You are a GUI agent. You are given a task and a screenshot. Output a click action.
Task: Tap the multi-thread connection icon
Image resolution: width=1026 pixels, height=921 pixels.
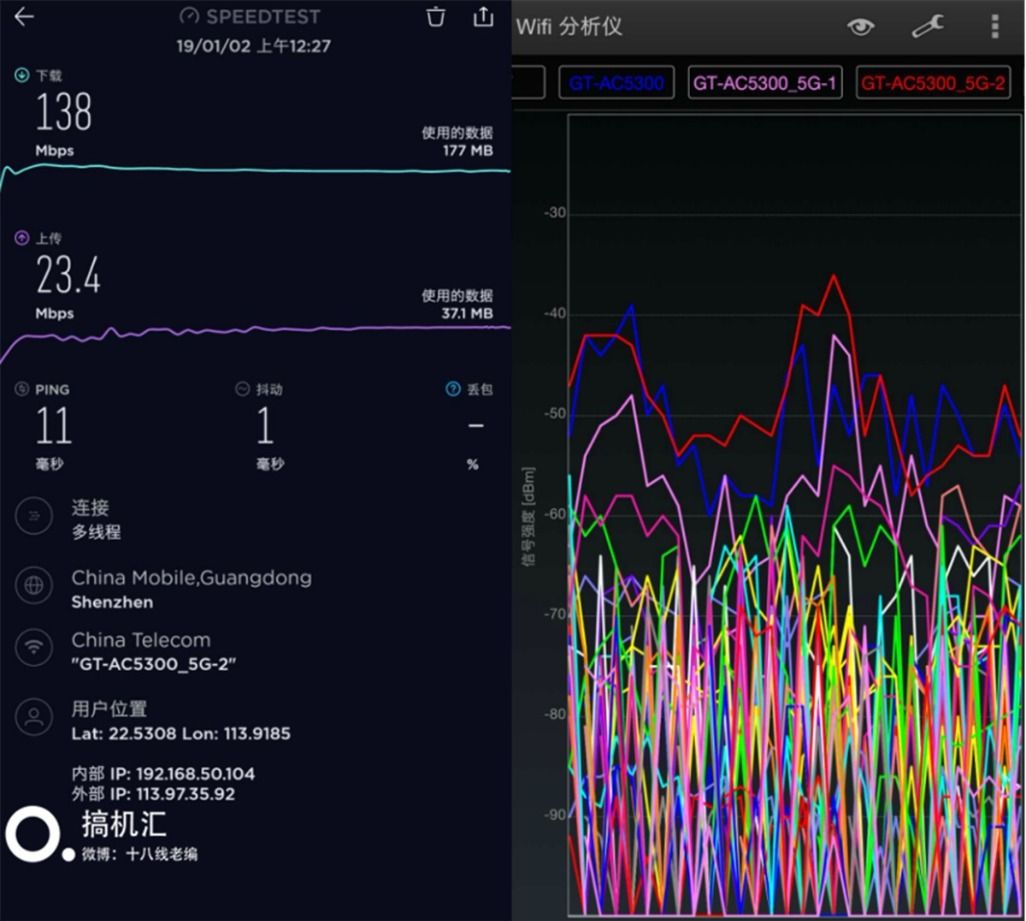33,516
